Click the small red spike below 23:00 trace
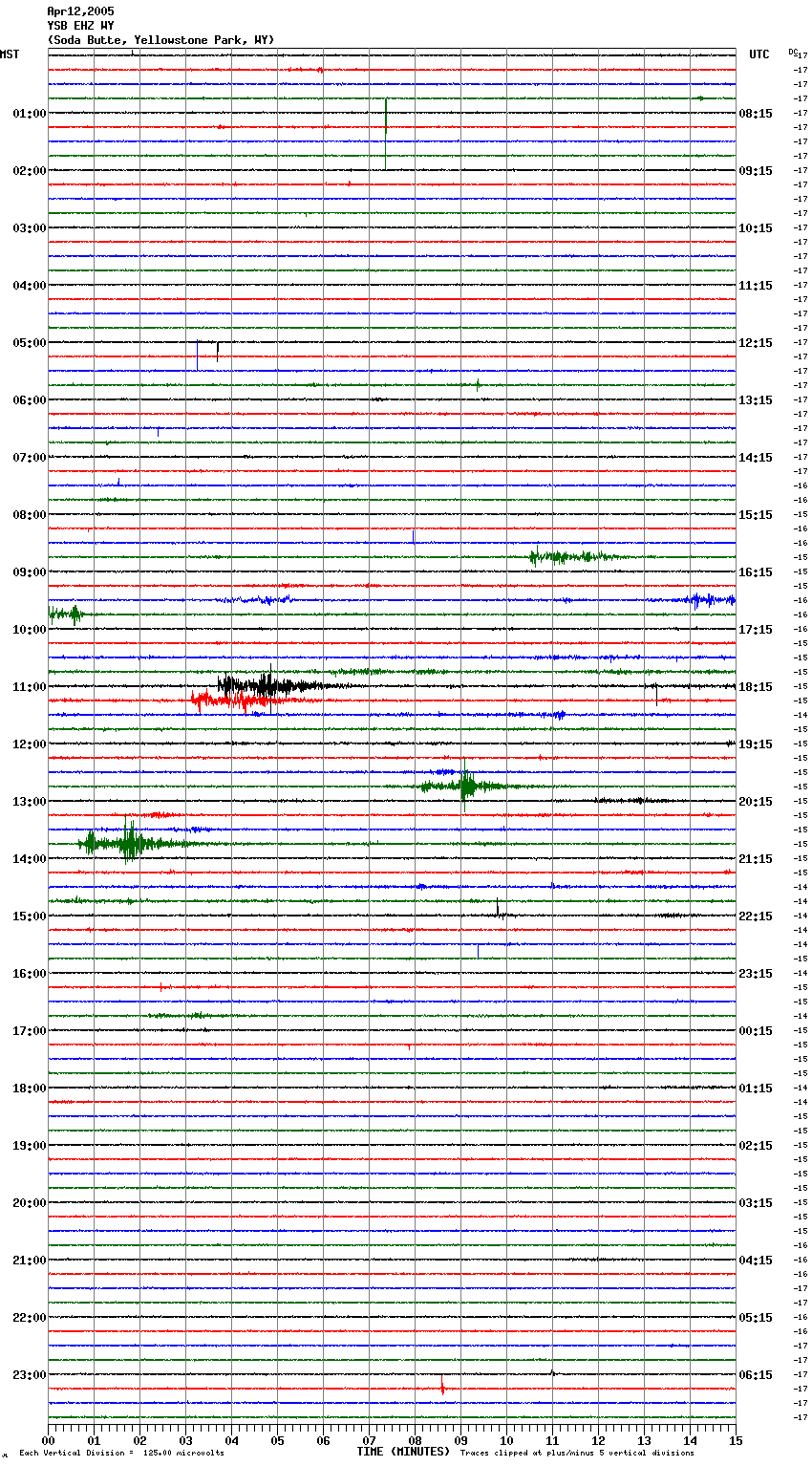Image resolution: width=812 pixels, height=1466 pixels. click(x=442, y=1386)
